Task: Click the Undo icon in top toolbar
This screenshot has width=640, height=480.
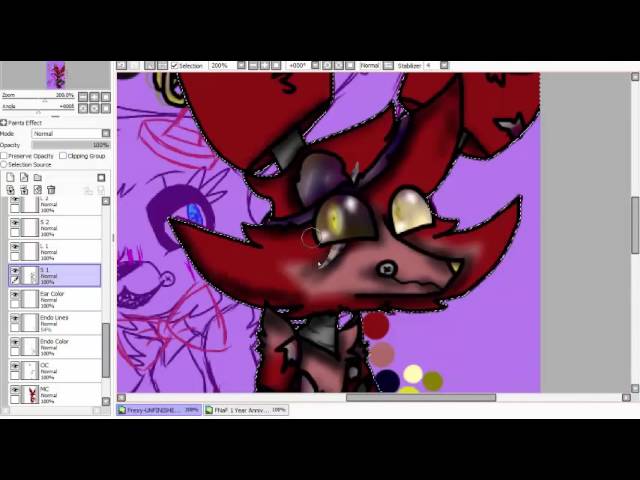Action: 121,65
